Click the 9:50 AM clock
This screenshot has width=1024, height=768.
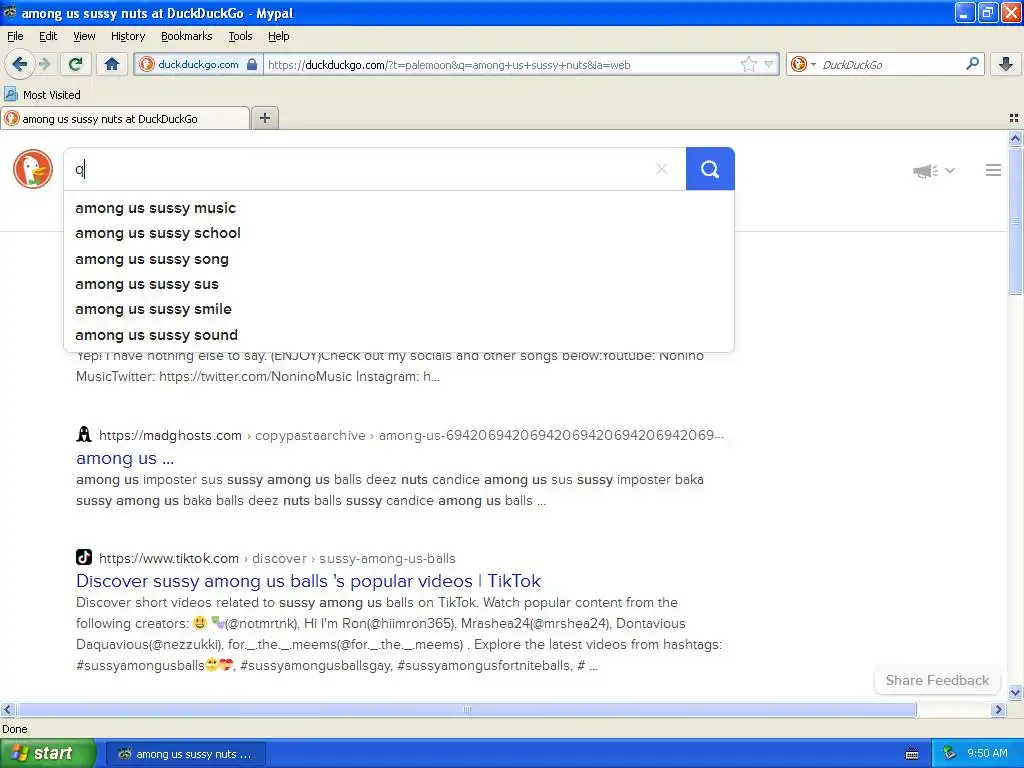click(x=987, y=754)
